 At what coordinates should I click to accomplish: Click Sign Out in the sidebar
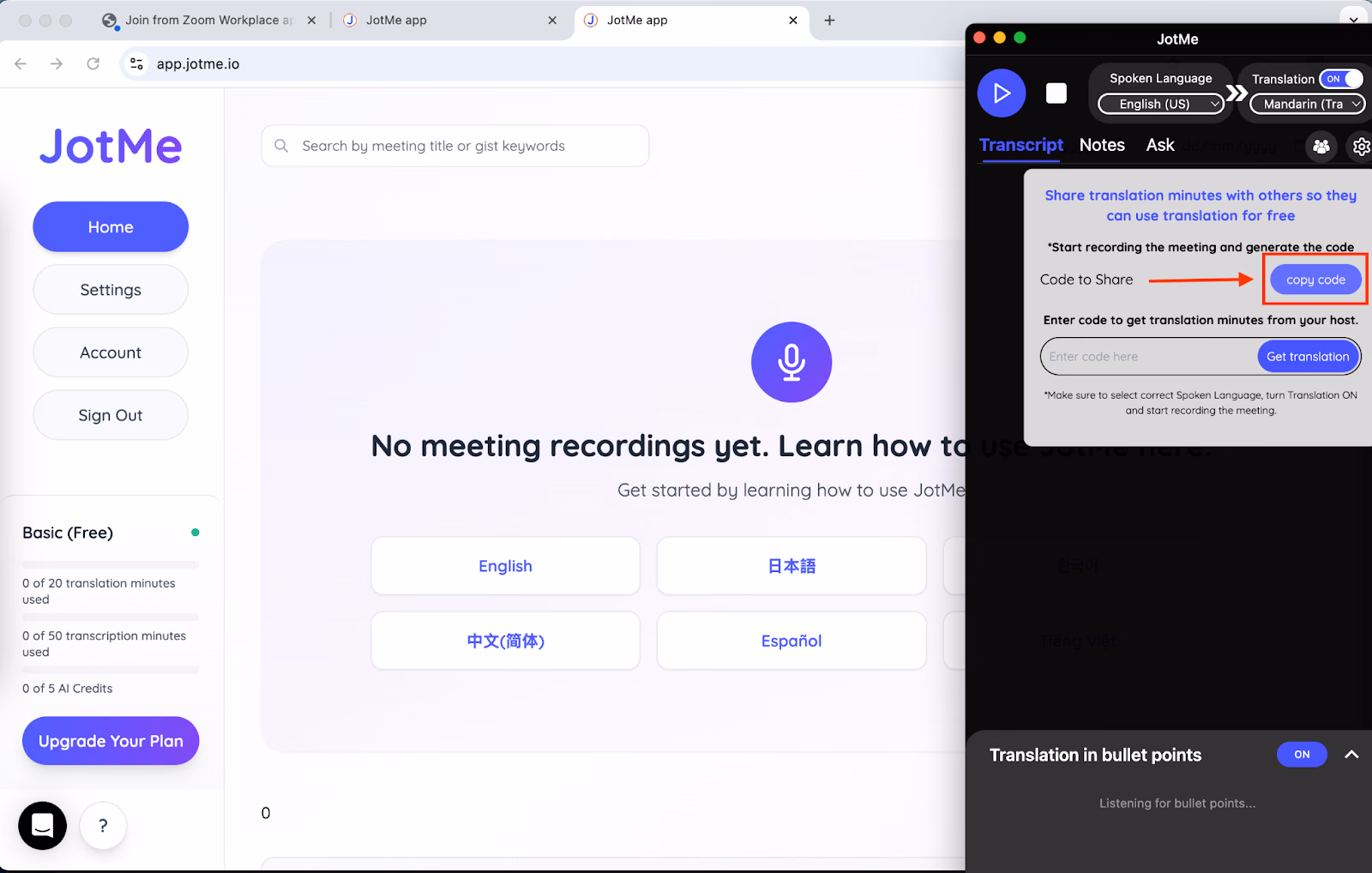pos(111,415)
